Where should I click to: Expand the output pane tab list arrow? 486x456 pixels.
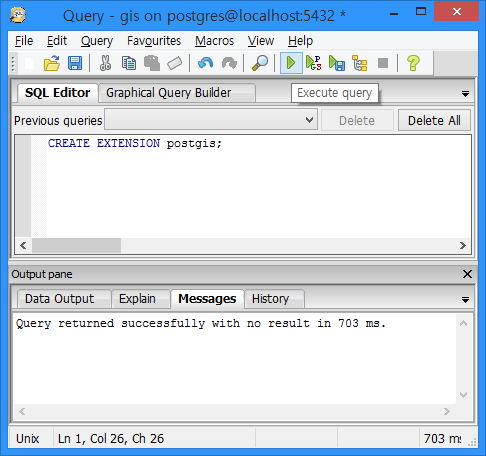[465, 300]
